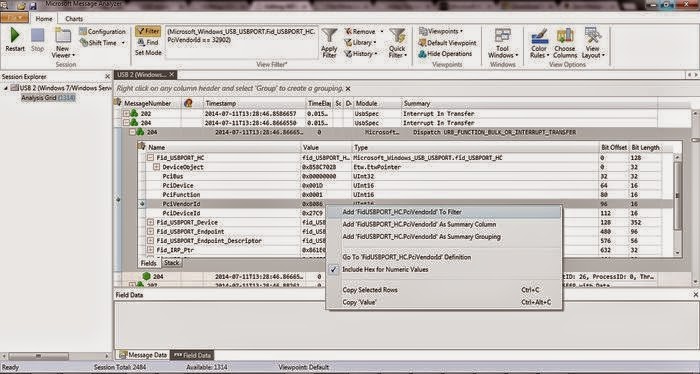Click the Open folder icon in title bar
The width and height of the screenshot is (700, 374).
click(x=21, y=6)
